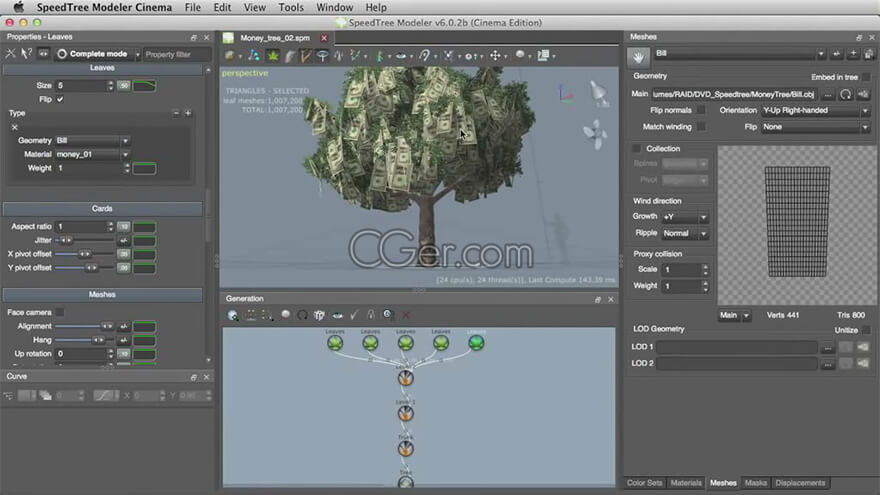Click plus icon to add leaf Type
Image resolution: width=880 pixels, height=495 pixels.
click(188, 113)
